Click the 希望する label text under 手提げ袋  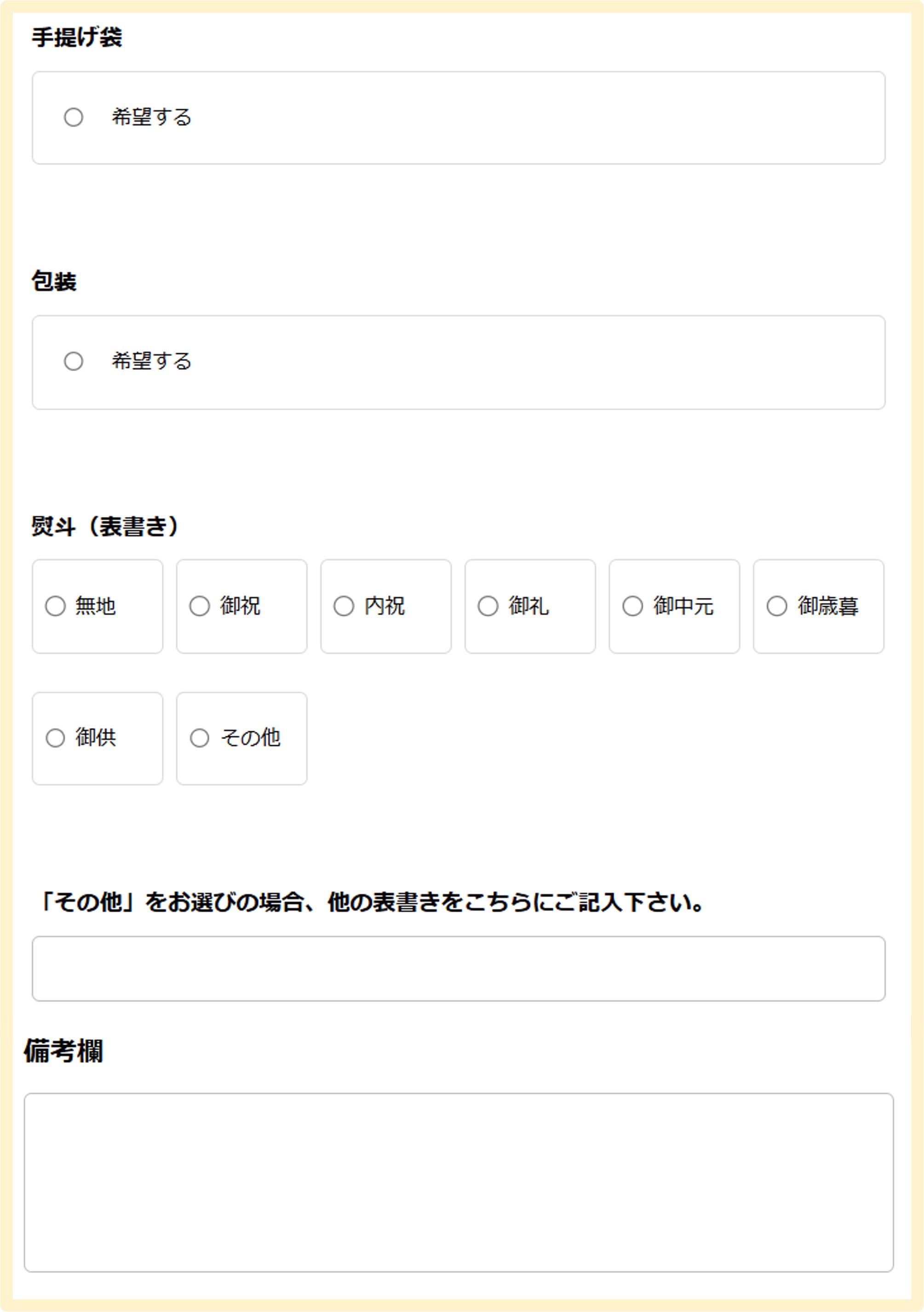click(x=151, y=117)
